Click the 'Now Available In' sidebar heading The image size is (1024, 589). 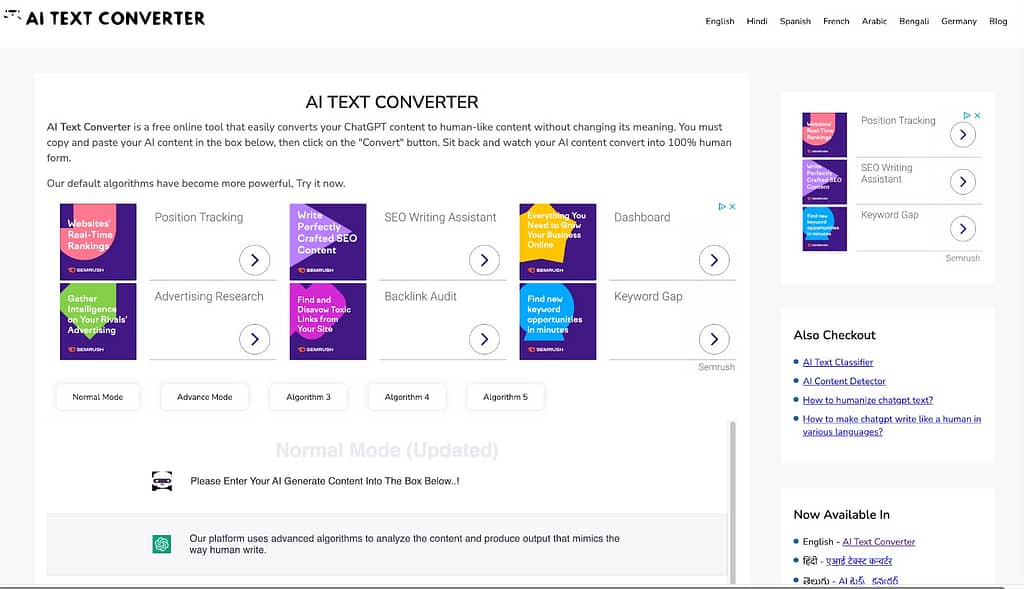[841, 515]
